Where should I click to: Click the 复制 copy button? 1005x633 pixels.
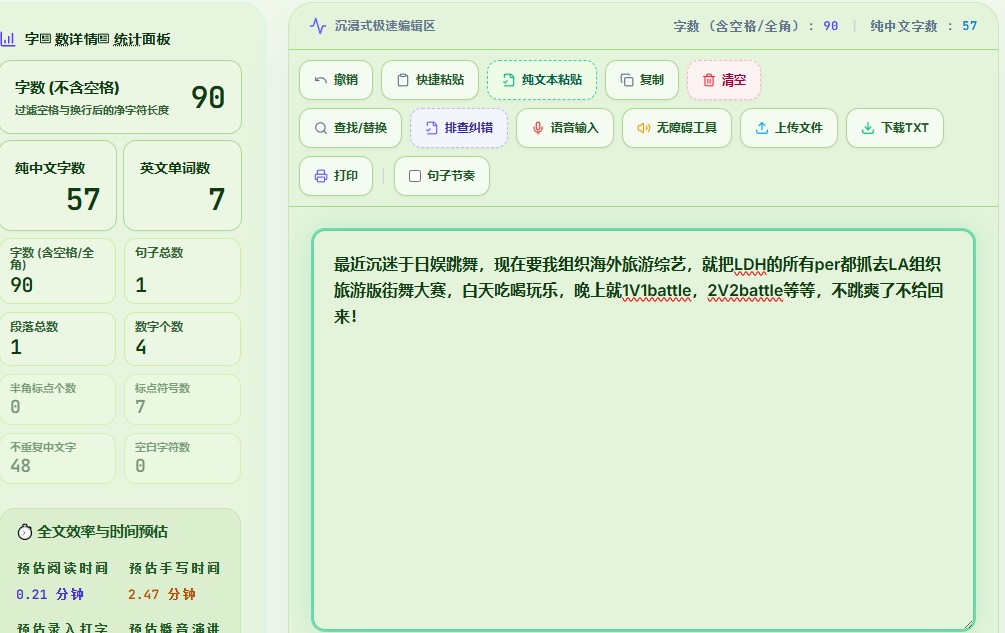(642, 80)
